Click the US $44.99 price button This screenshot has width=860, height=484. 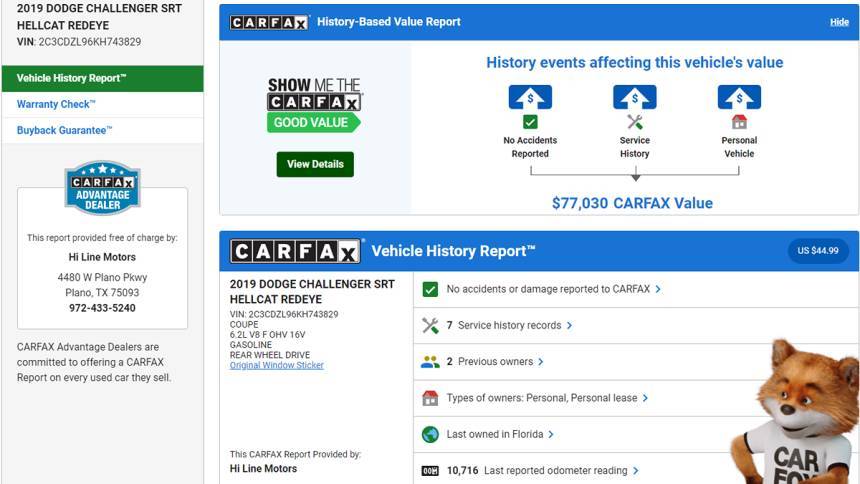818,251
